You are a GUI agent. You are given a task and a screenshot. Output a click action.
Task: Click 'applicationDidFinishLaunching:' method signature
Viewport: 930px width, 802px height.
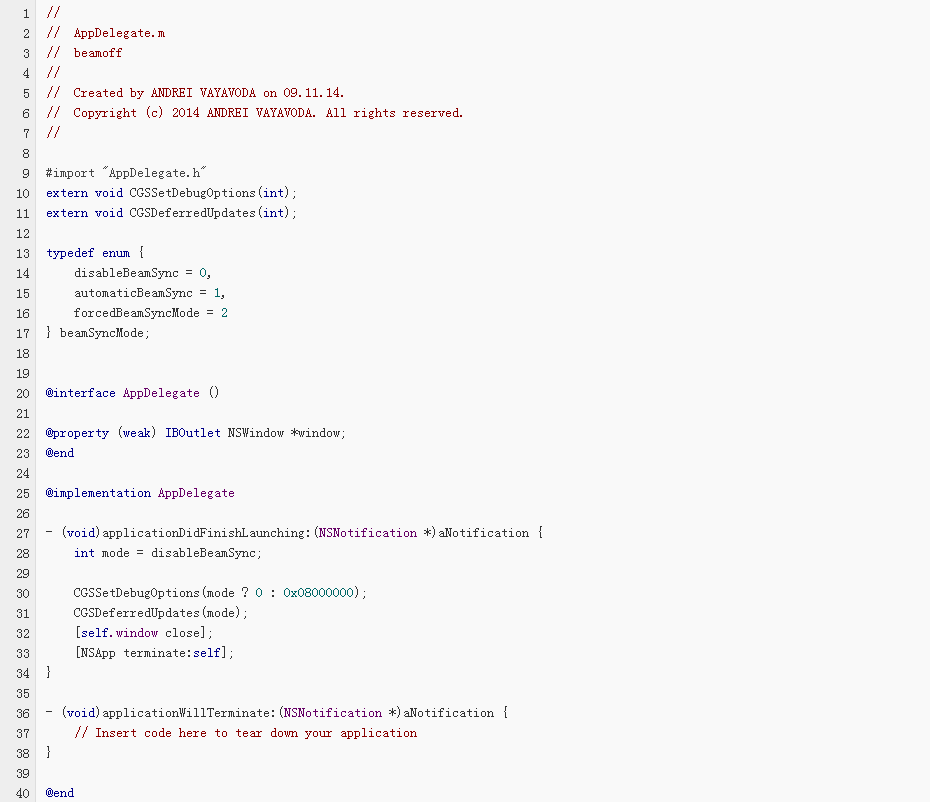pyautogui.click(x=295, y=533)
